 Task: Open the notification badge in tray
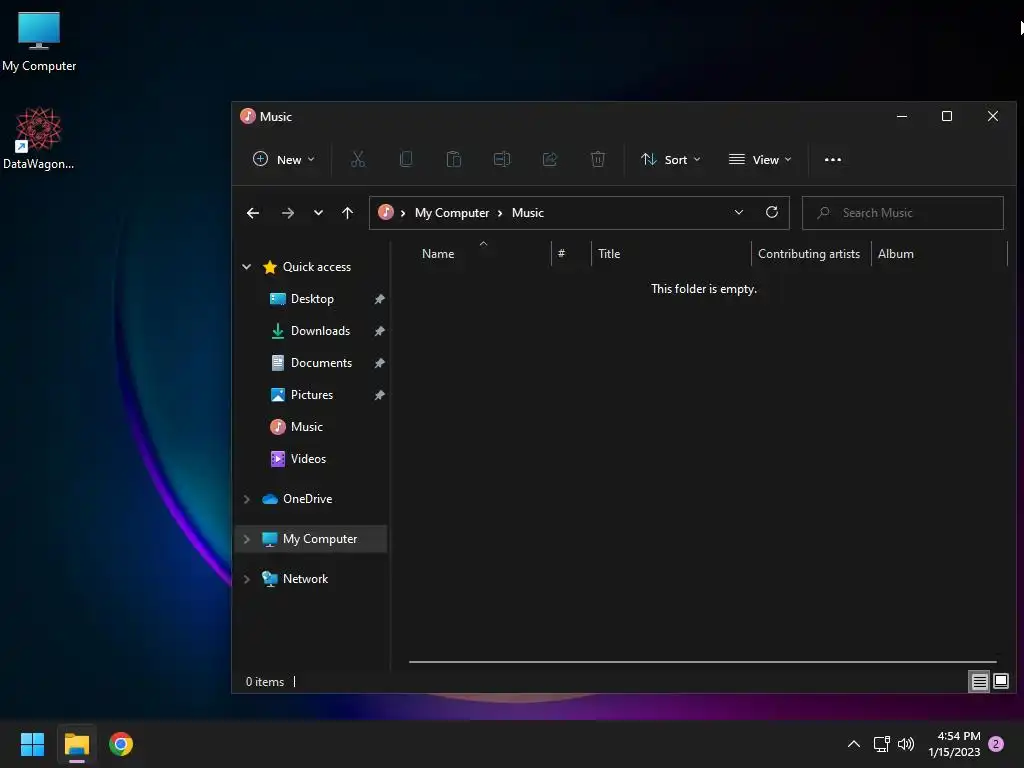(x=996, y=744)
